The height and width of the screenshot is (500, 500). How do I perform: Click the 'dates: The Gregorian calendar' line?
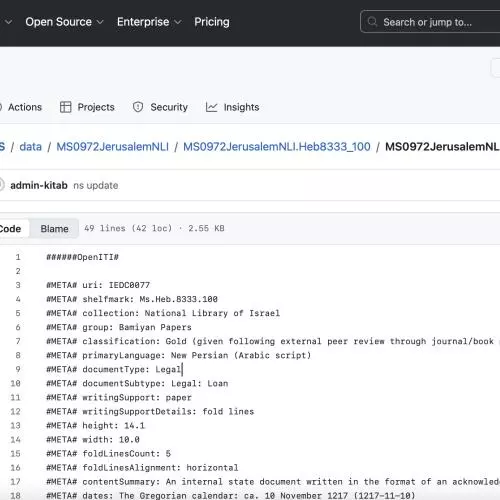tap(231, 495)
